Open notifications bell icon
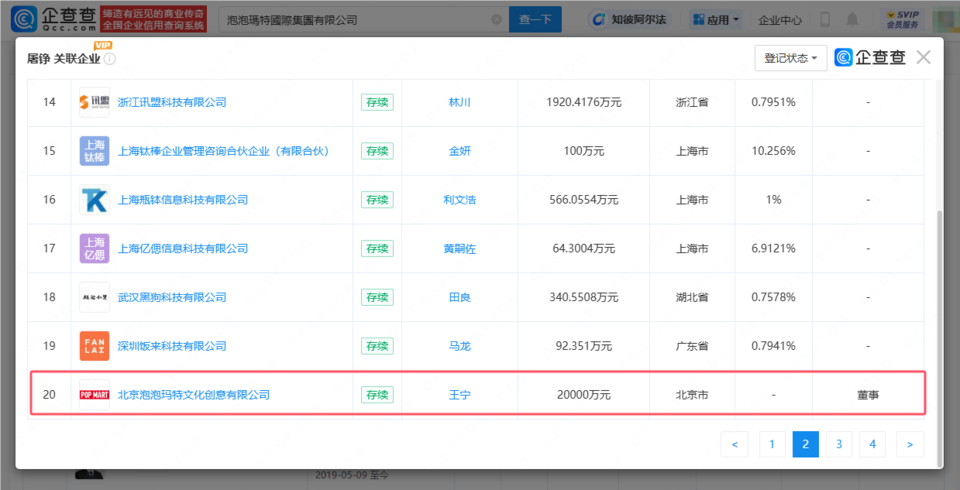Screen dimensions: 960x490 tap(852, 20)
